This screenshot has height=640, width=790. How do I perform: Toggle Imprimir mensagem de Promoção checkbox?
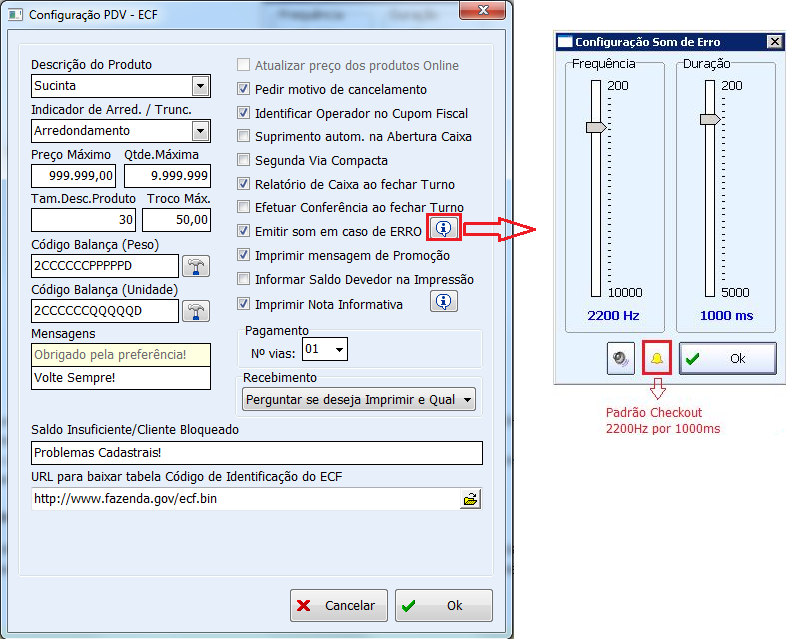tap(243, 255)
